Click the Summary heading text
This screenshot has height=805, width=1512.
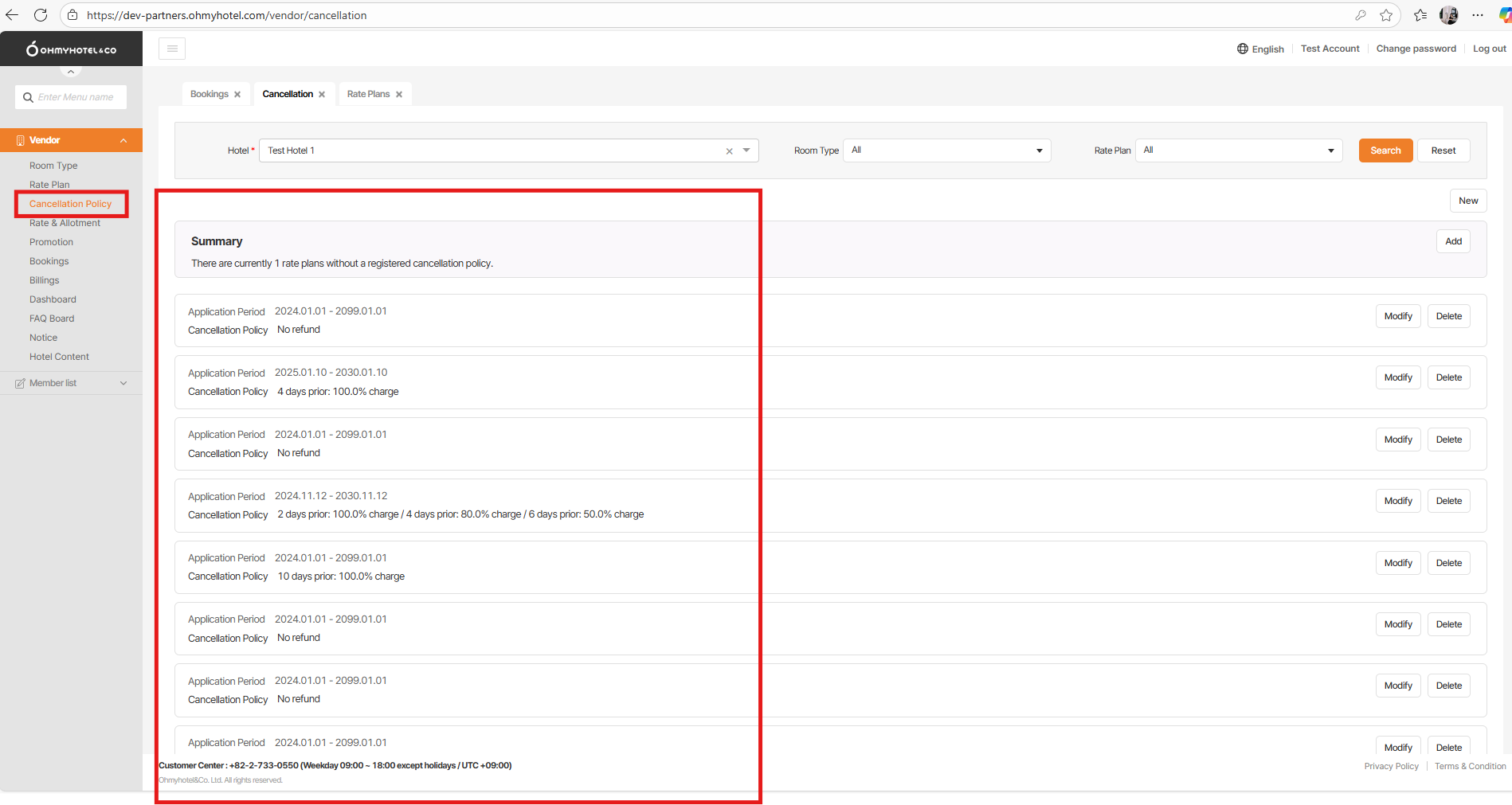point(217,241)
